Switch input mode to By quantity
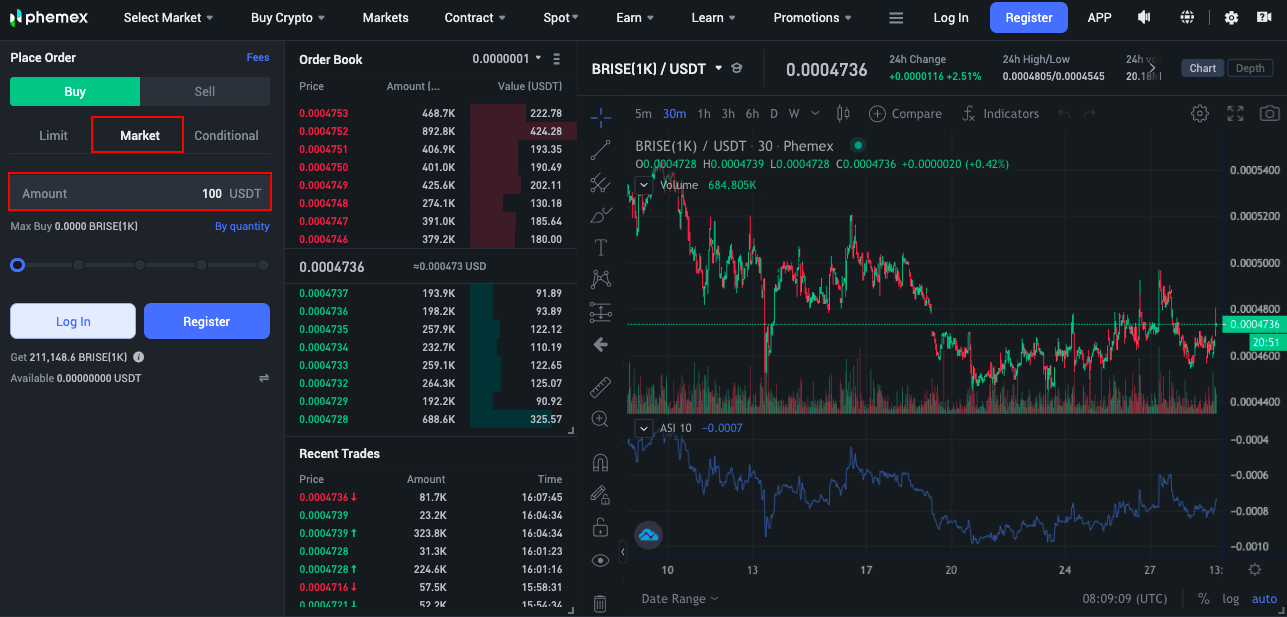This screenshot has height=617, width=1287. pos(242,226)
